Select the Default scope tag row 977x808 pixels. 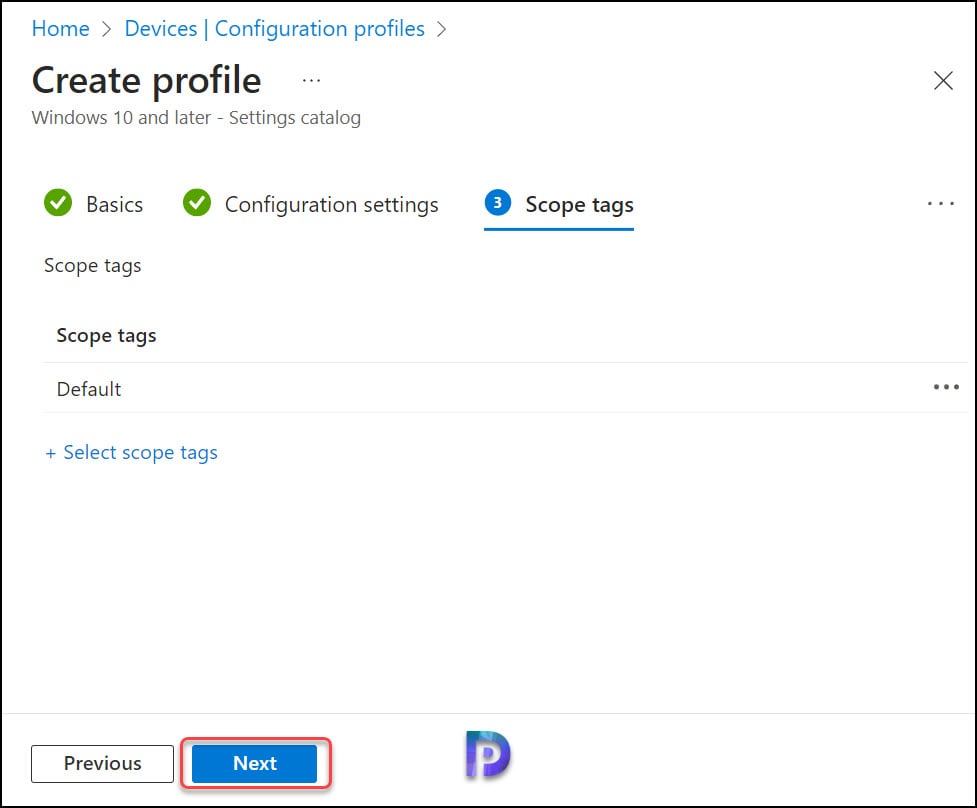click(505, 388)
